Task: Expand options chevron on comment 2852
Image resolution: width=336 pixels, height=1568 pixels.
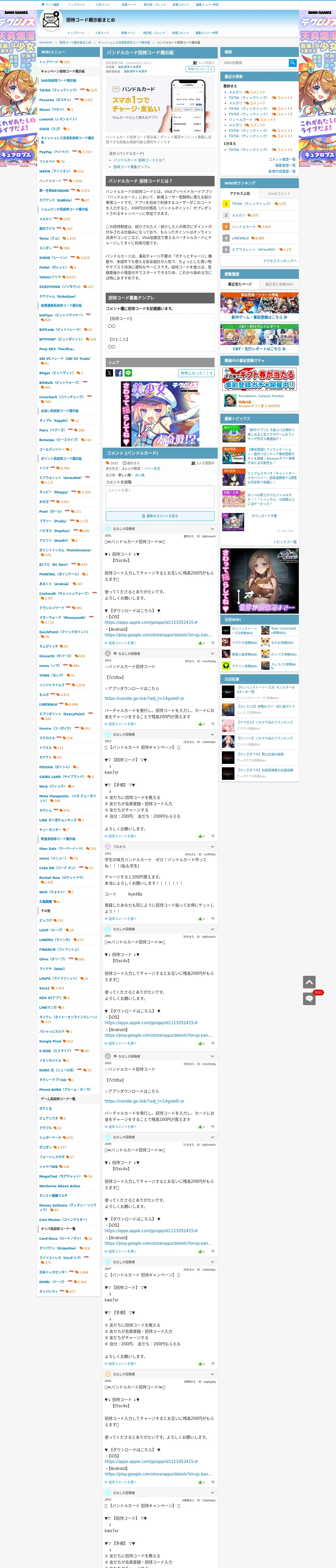Action: [212, 847]
